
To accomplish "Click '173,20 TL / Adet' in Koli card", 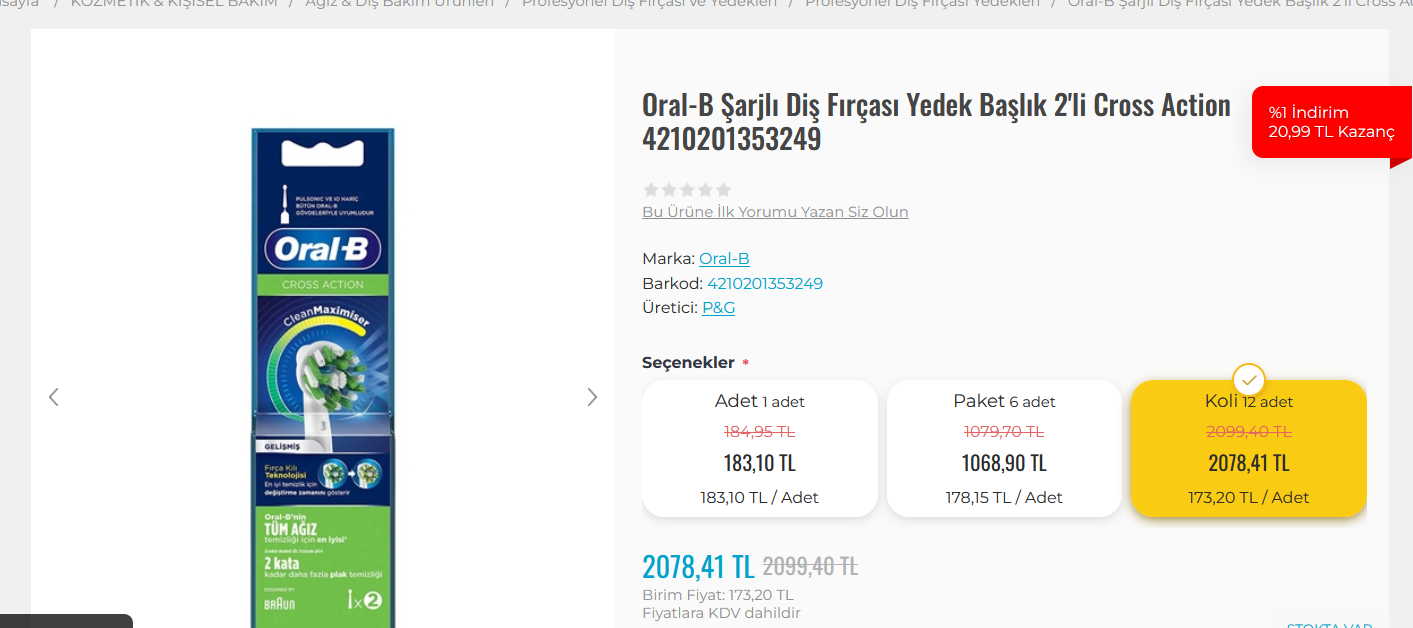I will point(1249,497).
